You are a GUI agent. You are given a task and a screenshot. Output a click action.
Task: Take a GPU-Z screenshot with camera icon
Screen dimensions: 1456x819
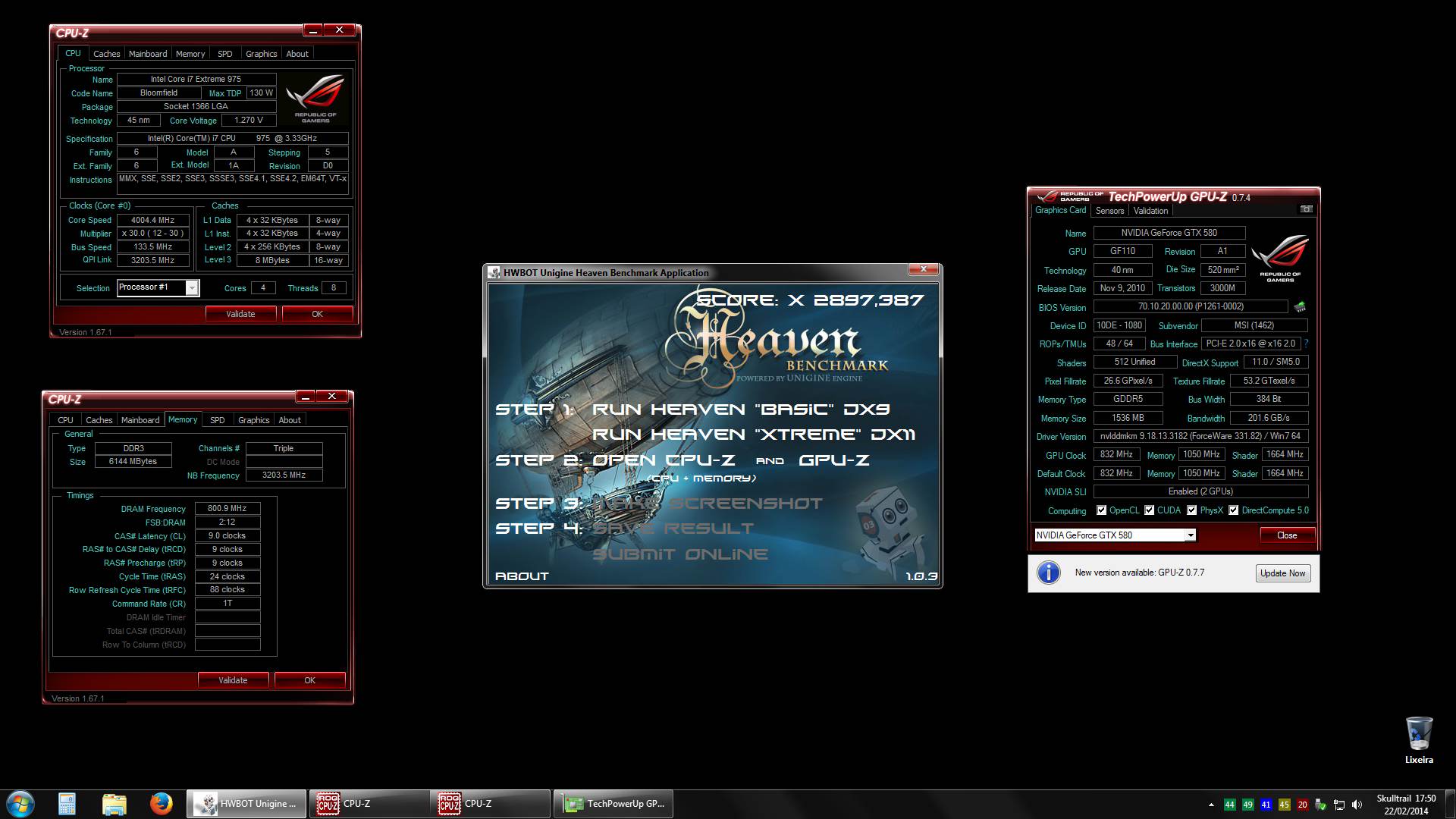coord(1306,209)
